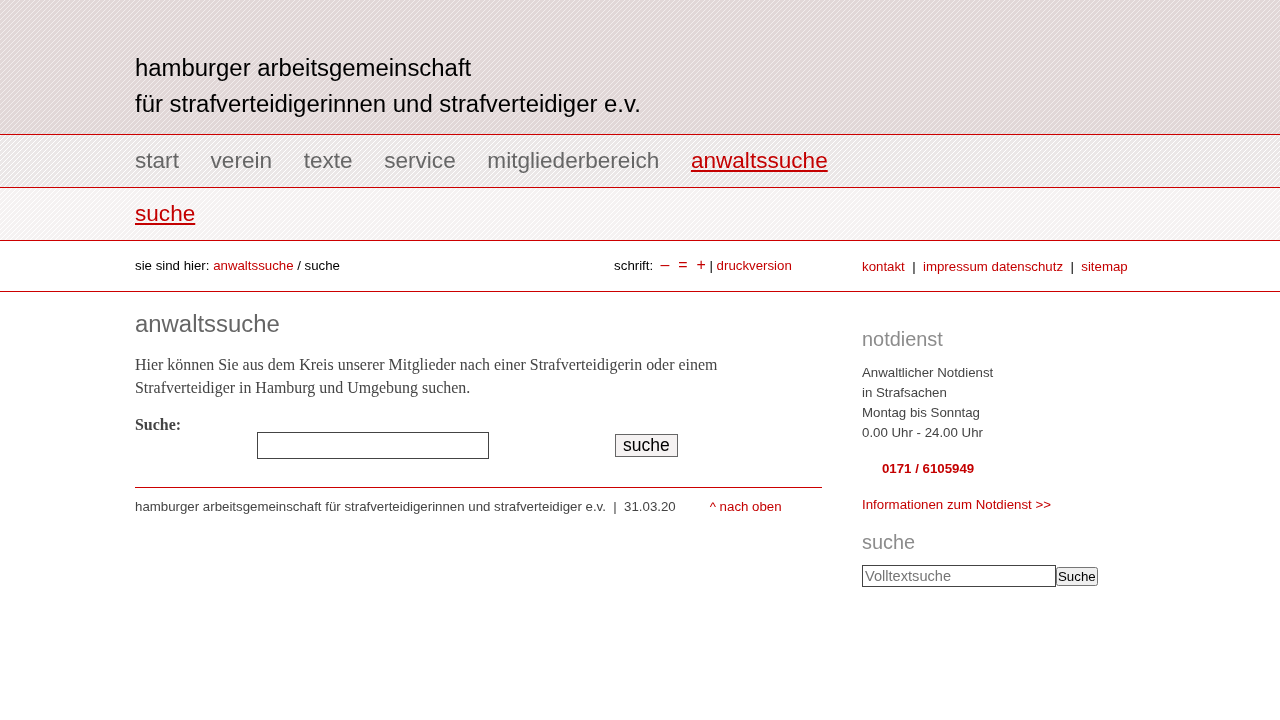The width and height of the screenshot is (1280, 720).
Task: Open impressum datenschutz page
Action: pos(993,267)
